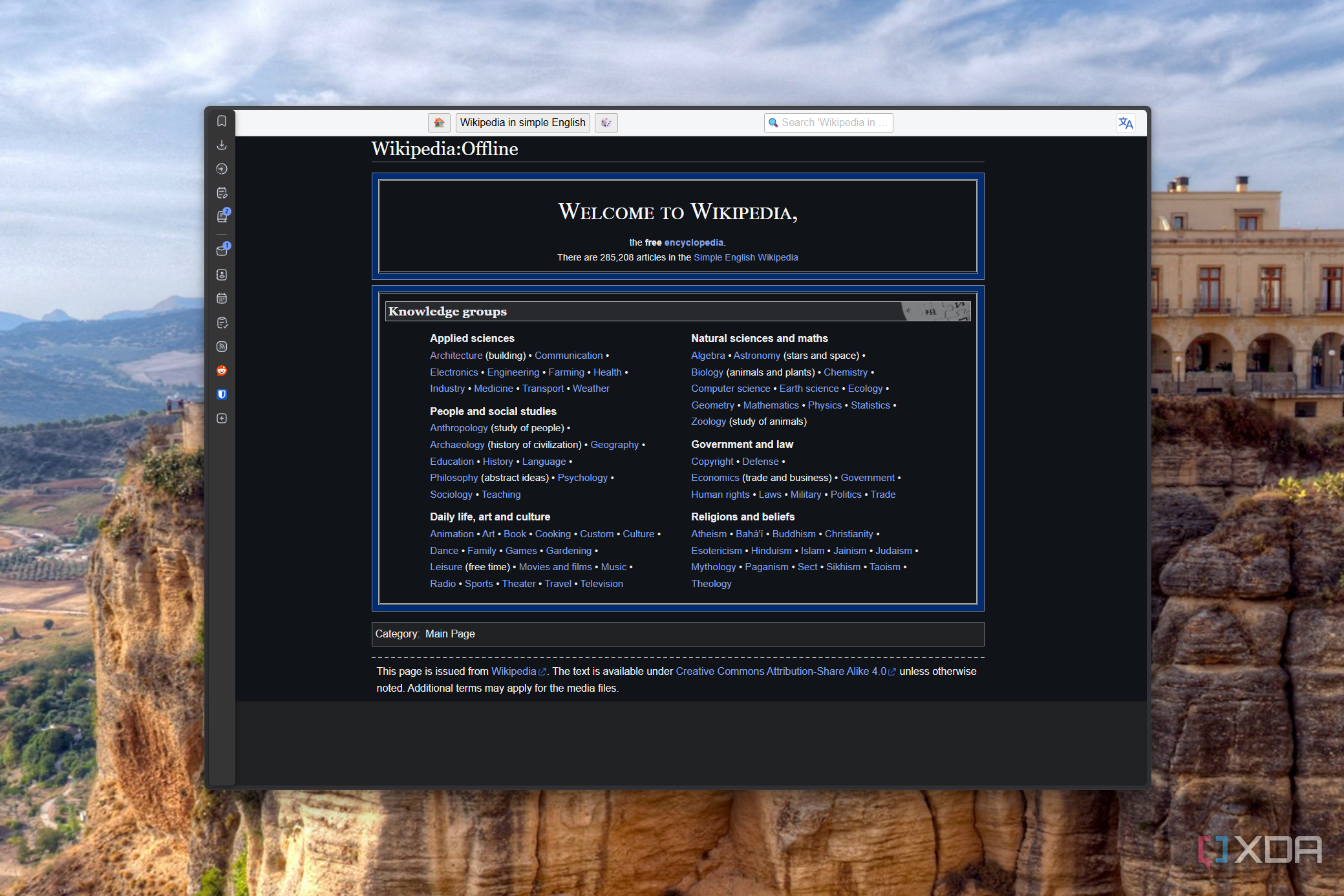Open the Feeds (RSS) panel icon
This screenshot has width=1344, height=896.
(x=222, y=347)
